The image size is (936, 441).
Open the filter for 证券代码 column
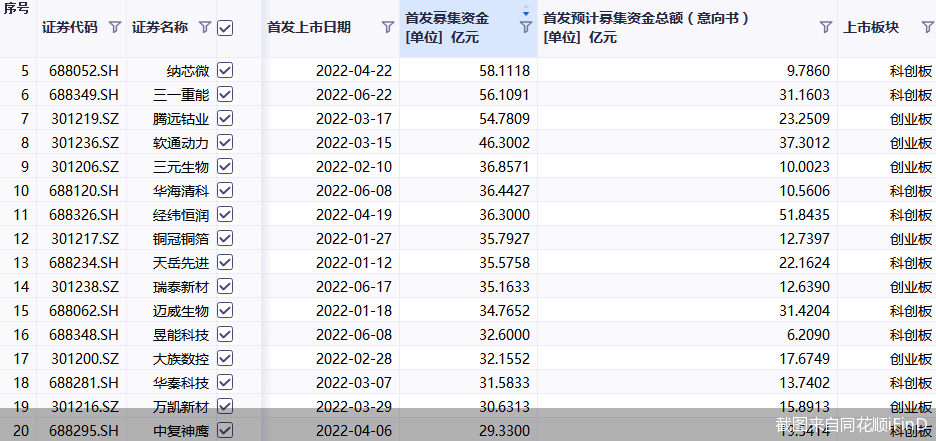pyautogui.click(x=114, y=28)
